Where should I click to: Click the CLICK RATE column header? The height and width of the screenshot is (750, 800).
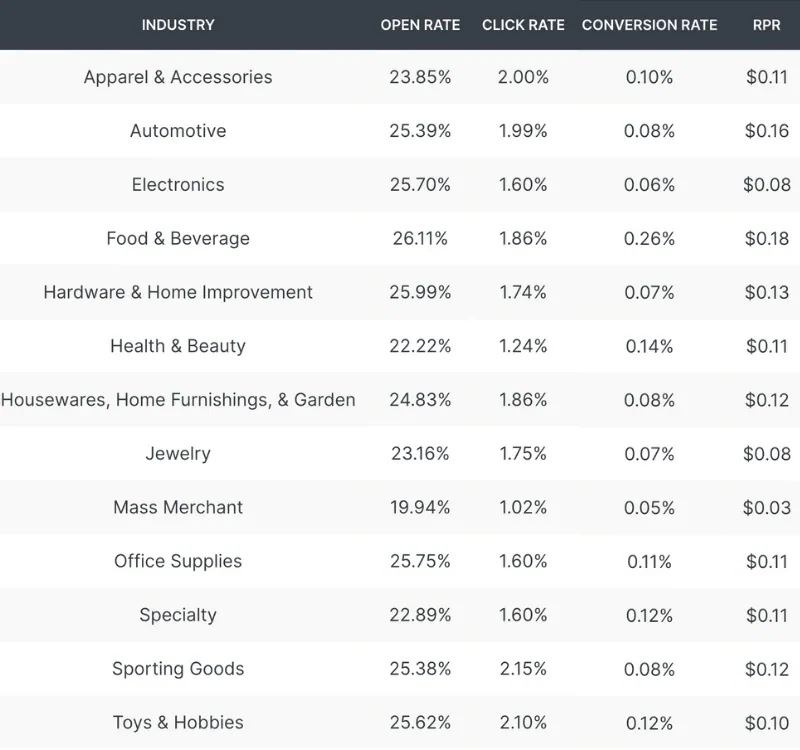523,25
